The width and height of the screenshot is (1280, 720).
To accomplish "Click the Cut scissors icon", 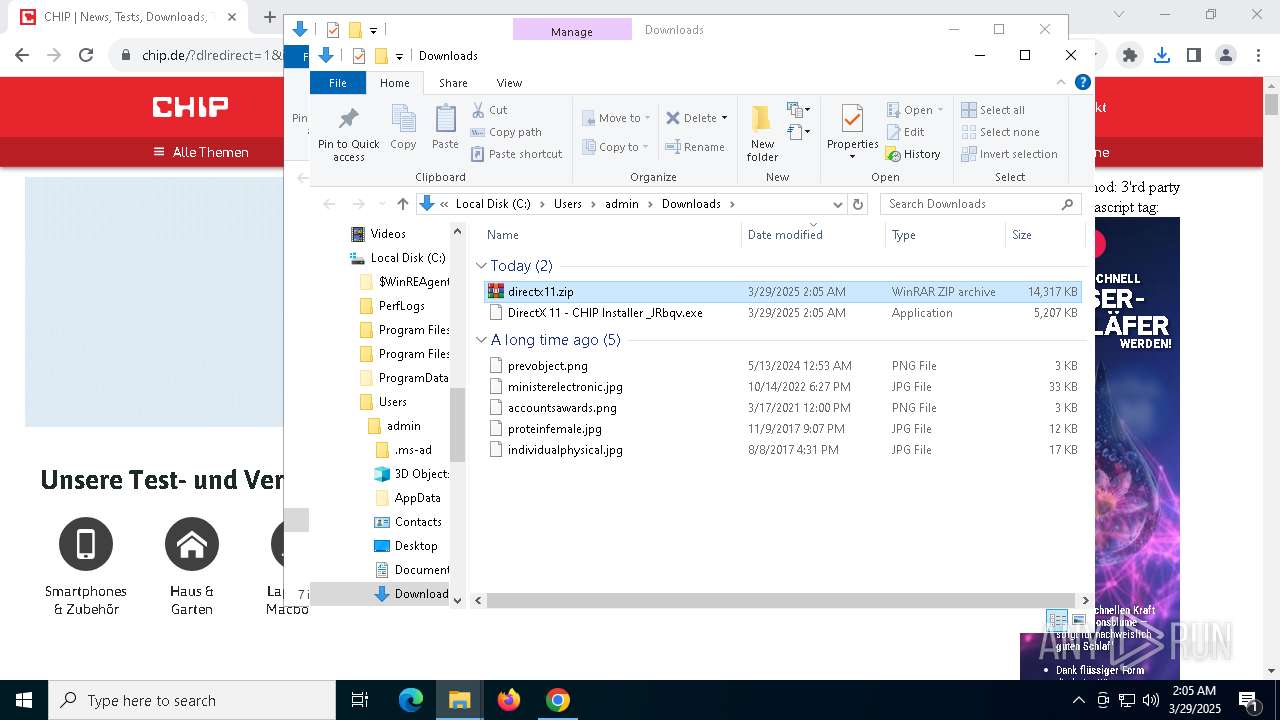I will [x=478, y=110].
